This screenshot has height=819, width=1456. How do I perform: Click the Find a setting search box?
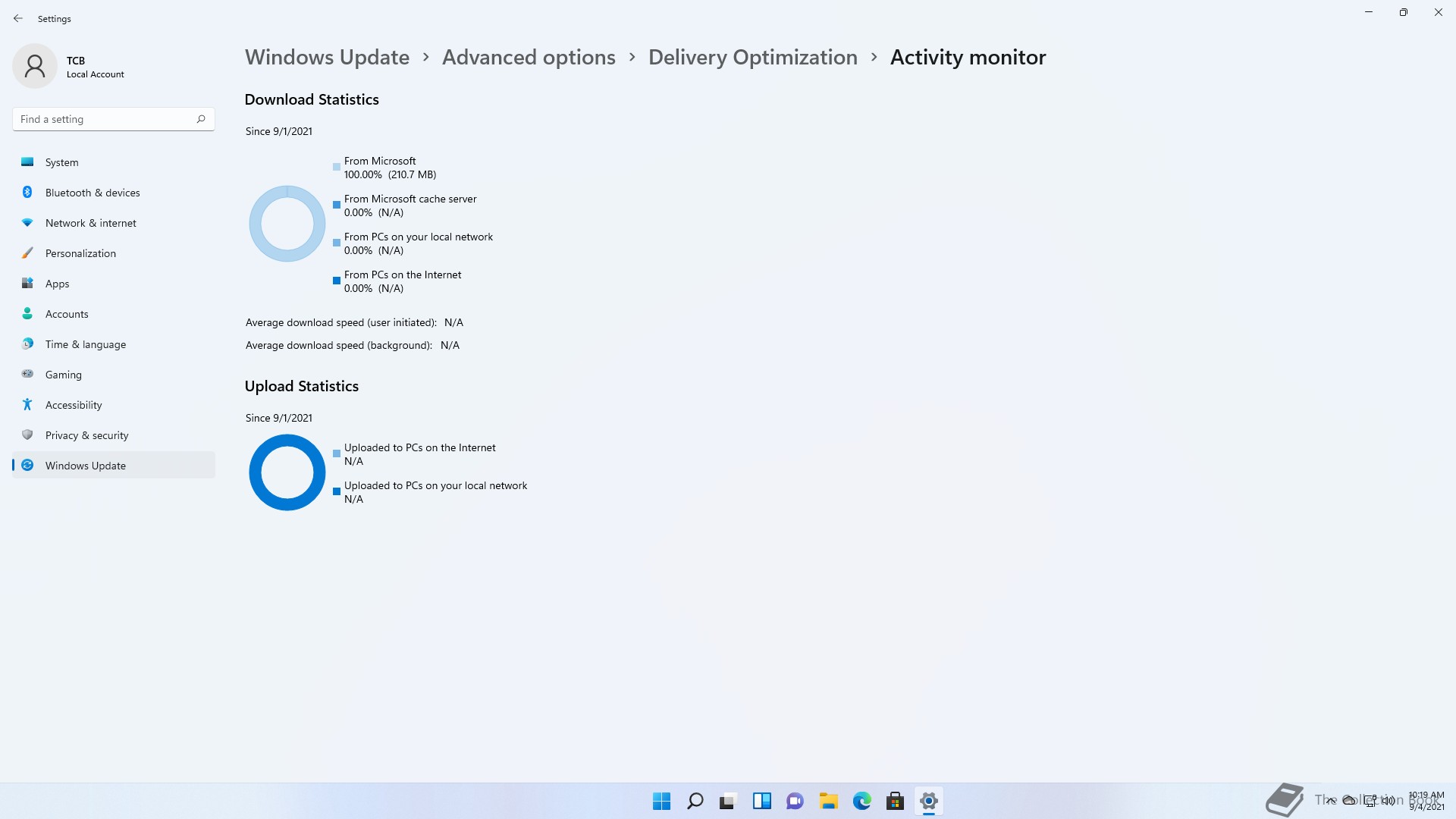[114, 119]
